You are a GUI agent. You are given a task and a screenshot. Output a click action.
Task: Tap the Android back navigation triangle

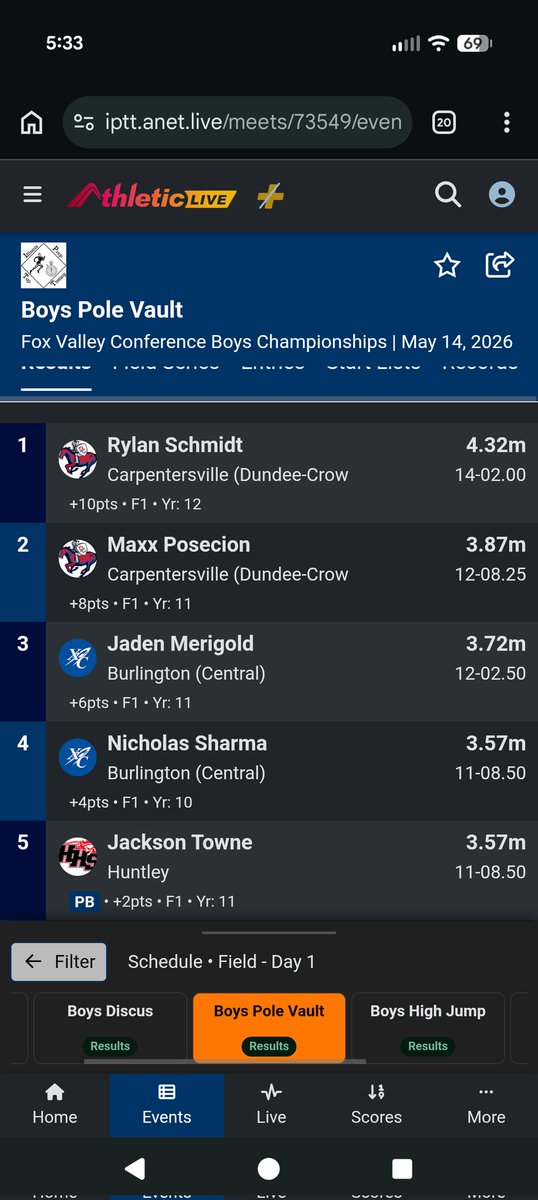(x=134, y=1168)
